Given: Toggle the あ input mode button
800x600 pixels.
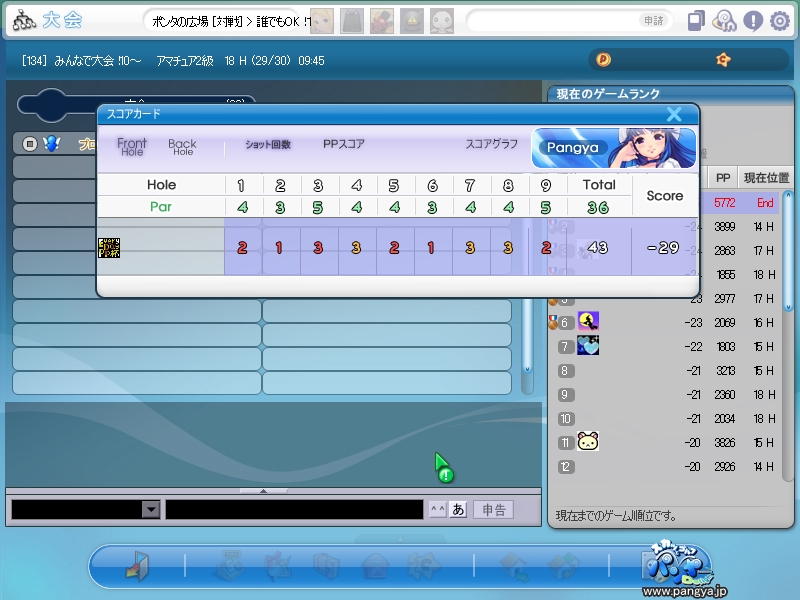Looking at the screenshot, I should coord(458,509).
